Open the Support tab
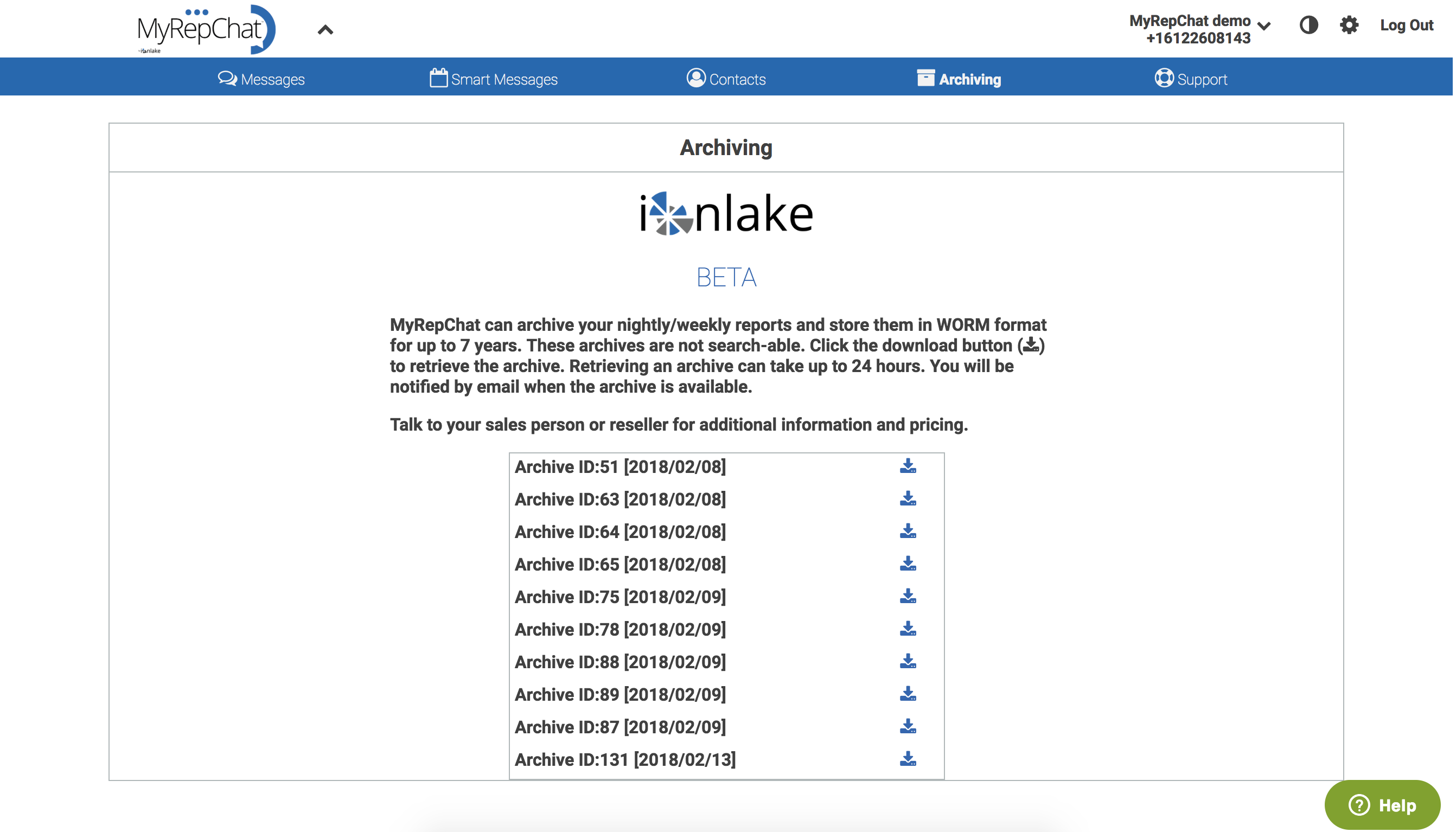Image resolution: width=1456 pixels, height=832 pixels. (x=1192, y=79)
